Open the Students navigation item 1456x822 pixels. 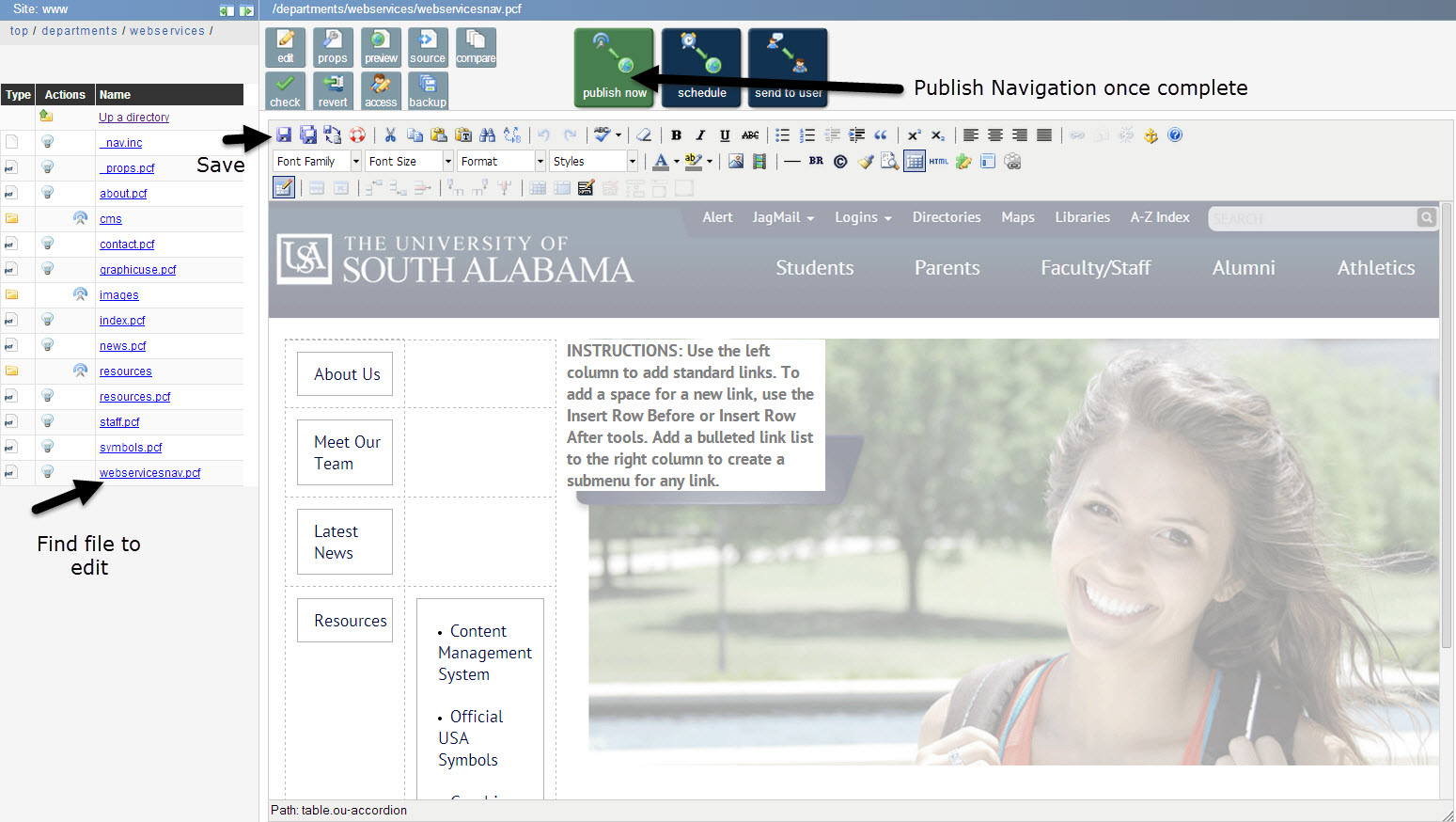coord(815,268)
